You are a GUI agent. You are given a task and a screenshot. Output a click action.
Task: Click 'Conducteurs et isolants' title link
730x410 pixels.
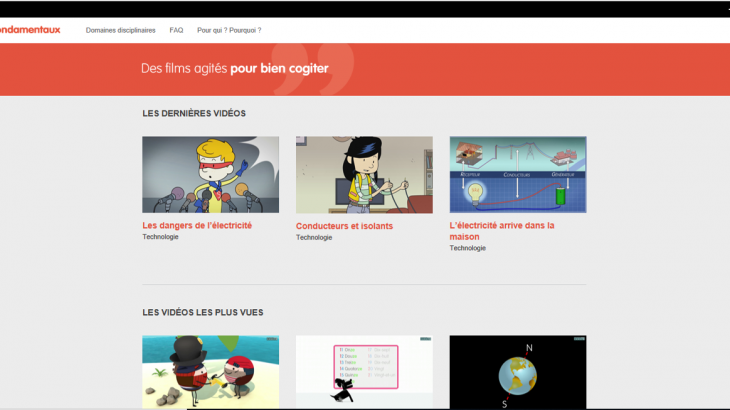pos(344,226)
